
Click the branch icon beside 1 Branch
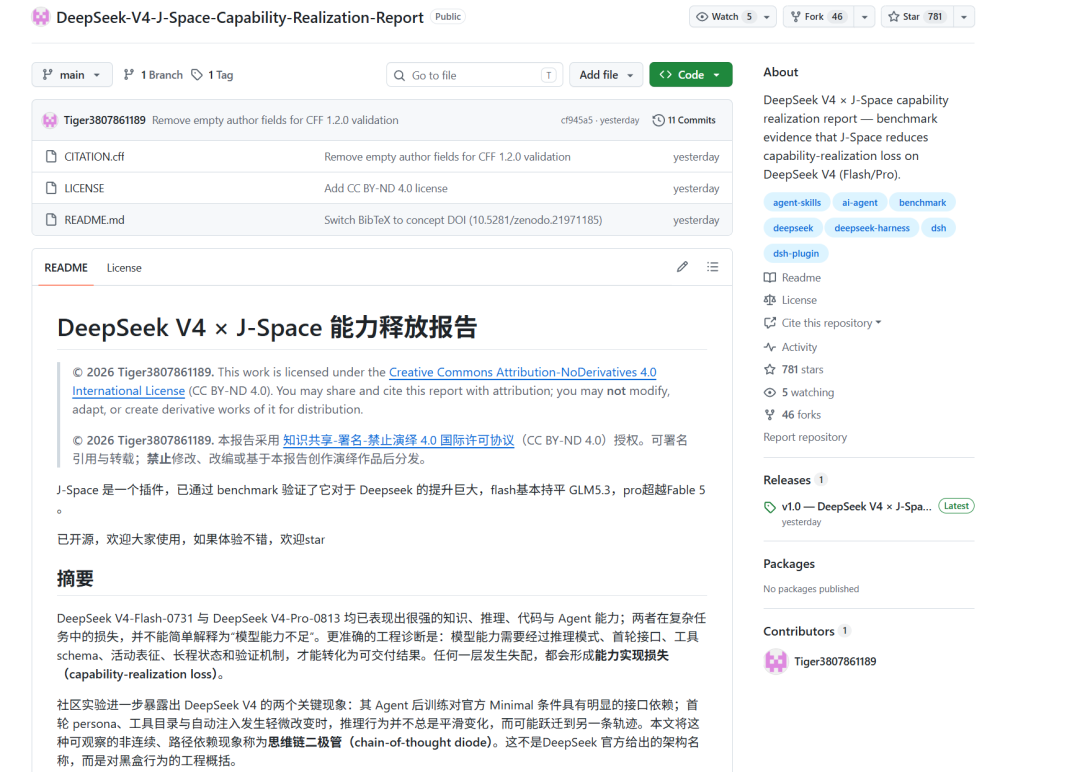128,74
